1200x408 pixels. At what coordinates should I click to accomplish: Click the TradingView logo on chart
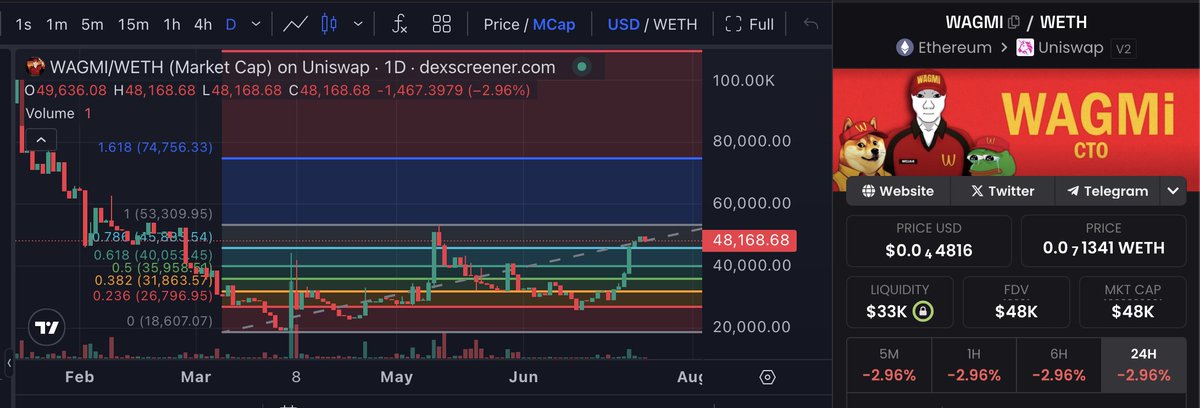(x=45, y=328)
